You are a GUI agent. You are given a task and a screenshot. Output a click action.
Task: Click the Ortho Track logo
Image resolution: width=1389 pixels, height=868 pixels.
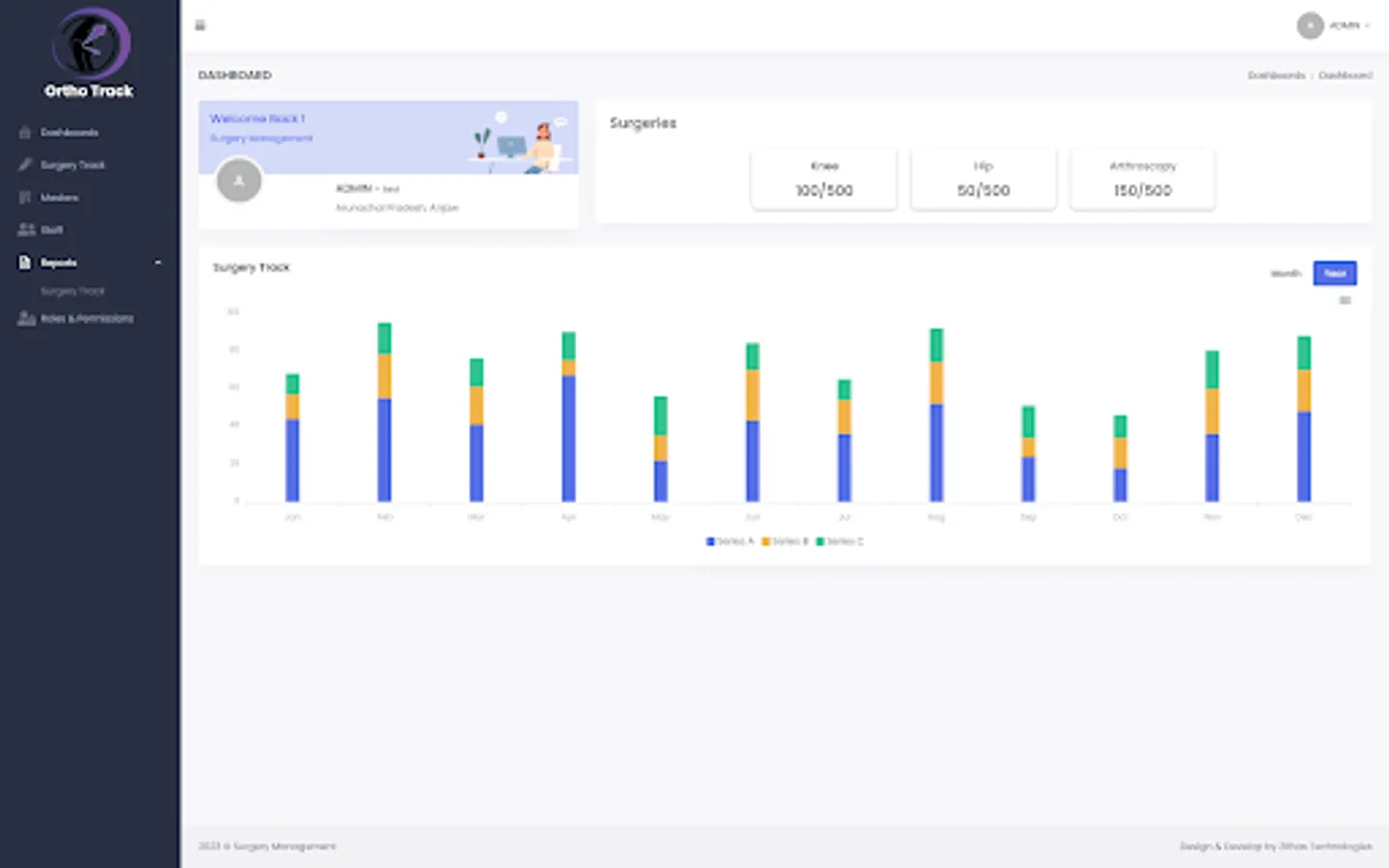tap(90, 53)
